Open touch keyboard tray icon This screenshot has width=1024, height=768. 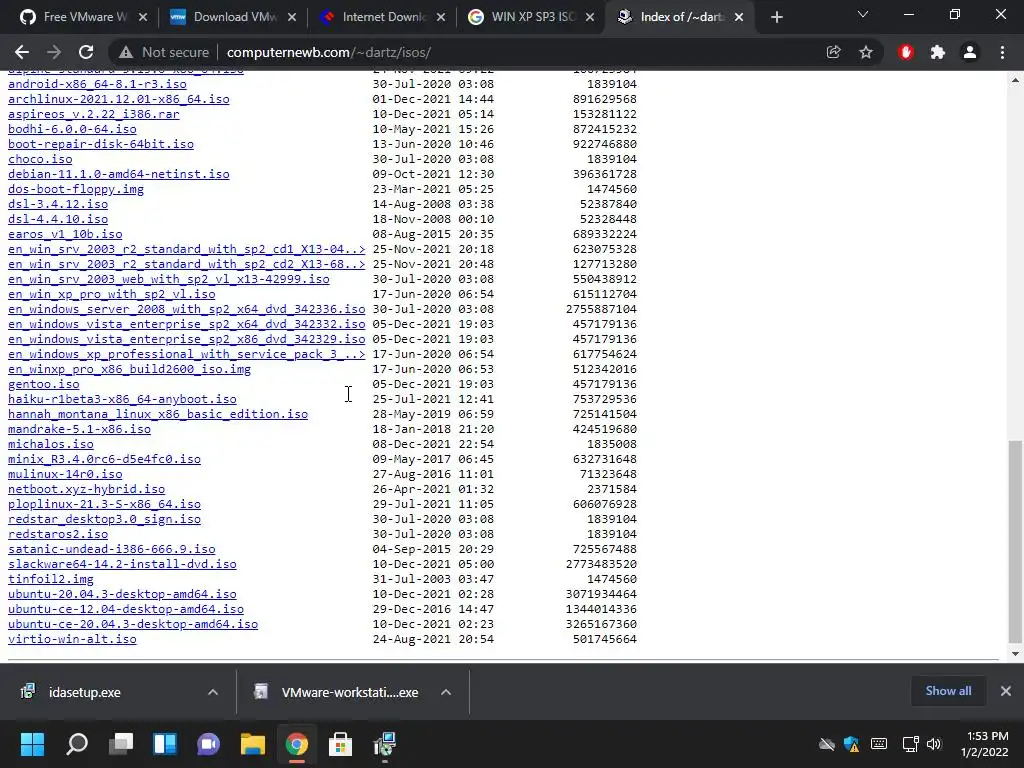pyautogui.click(x=879, y=744)
